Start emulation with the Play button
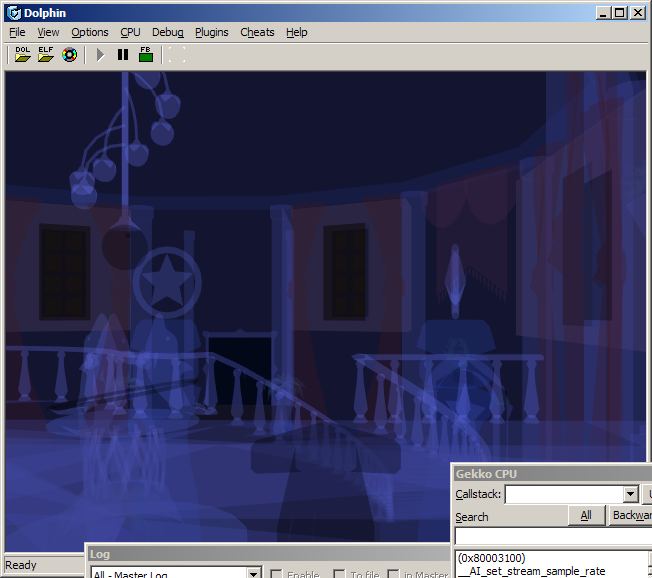Screen dimensions: 652x578 pyautogui.click(x=100, y=54)
